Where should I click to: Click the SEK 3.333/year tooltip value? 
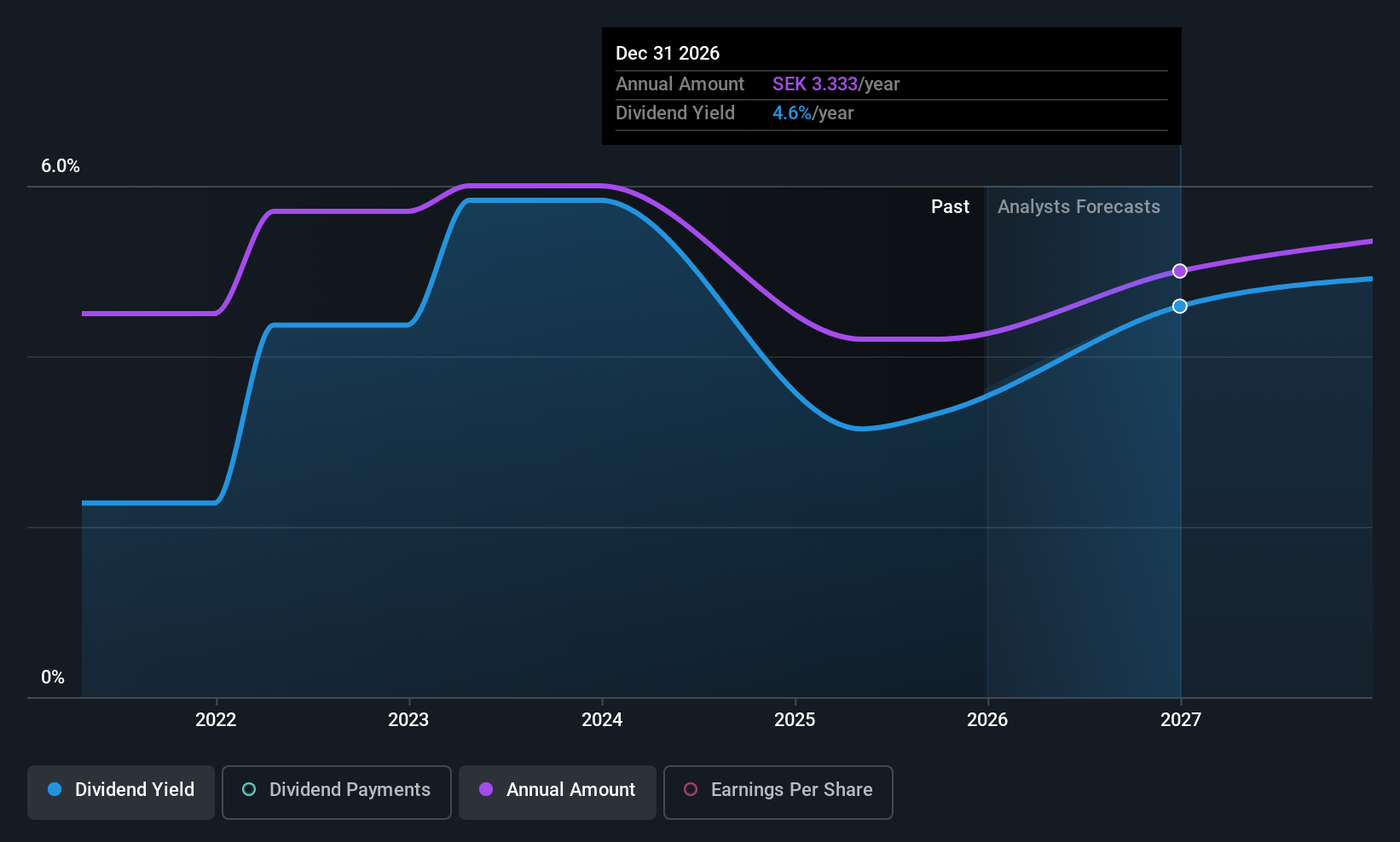(836, 84)
